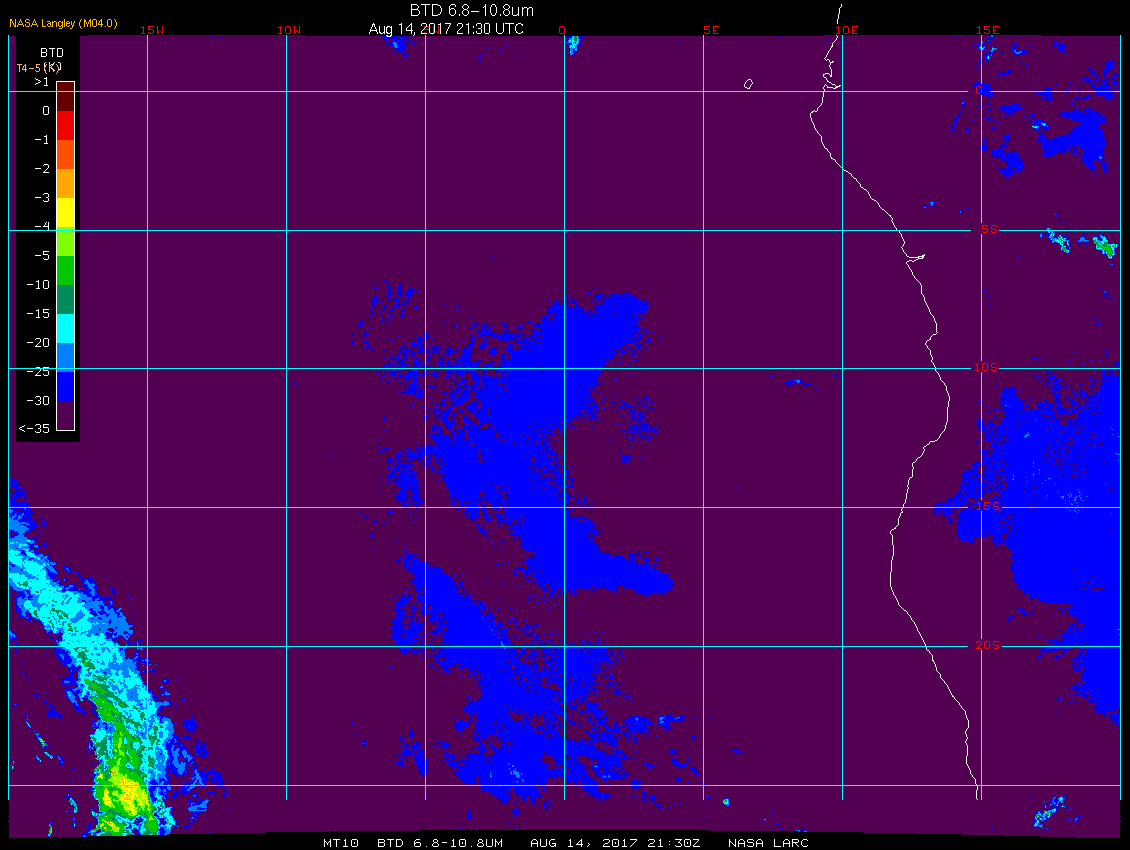
Task: Click the title text "BTD 6.8–10.8um"
Action: [472, 10]
